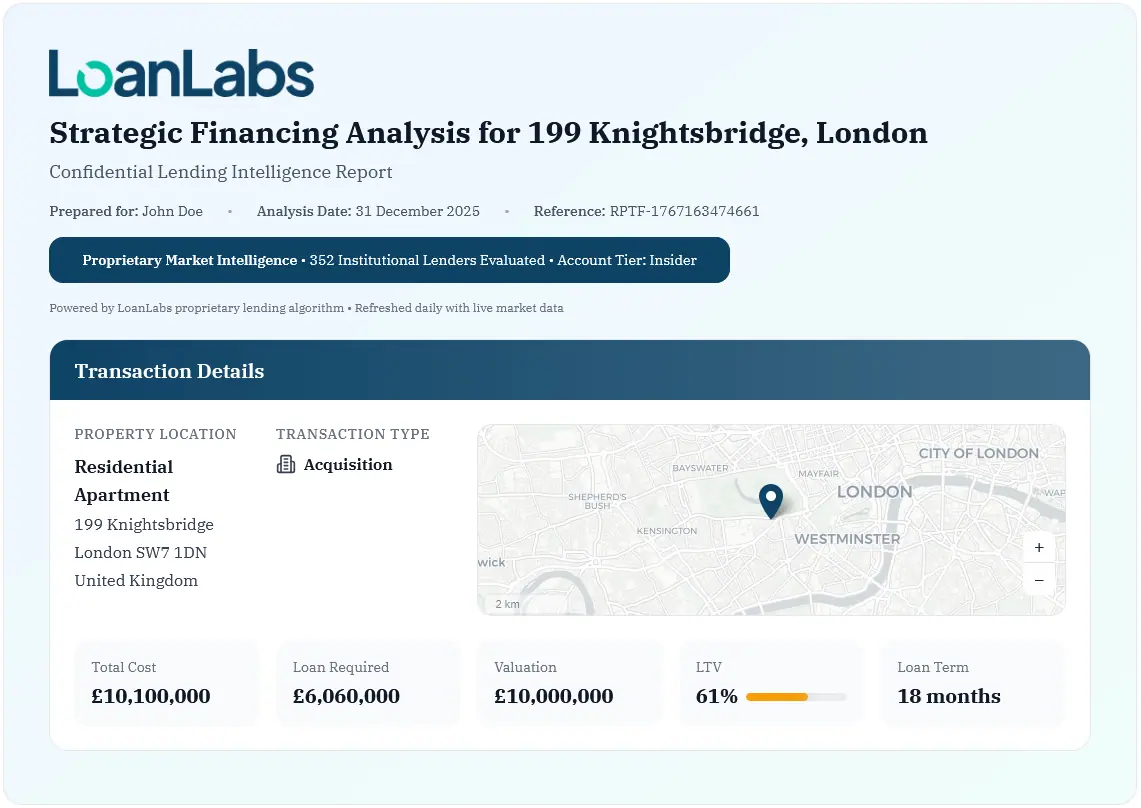The image size is (1141, 808).
Task: Click the City of London map label
Action: tap(978, 453)
